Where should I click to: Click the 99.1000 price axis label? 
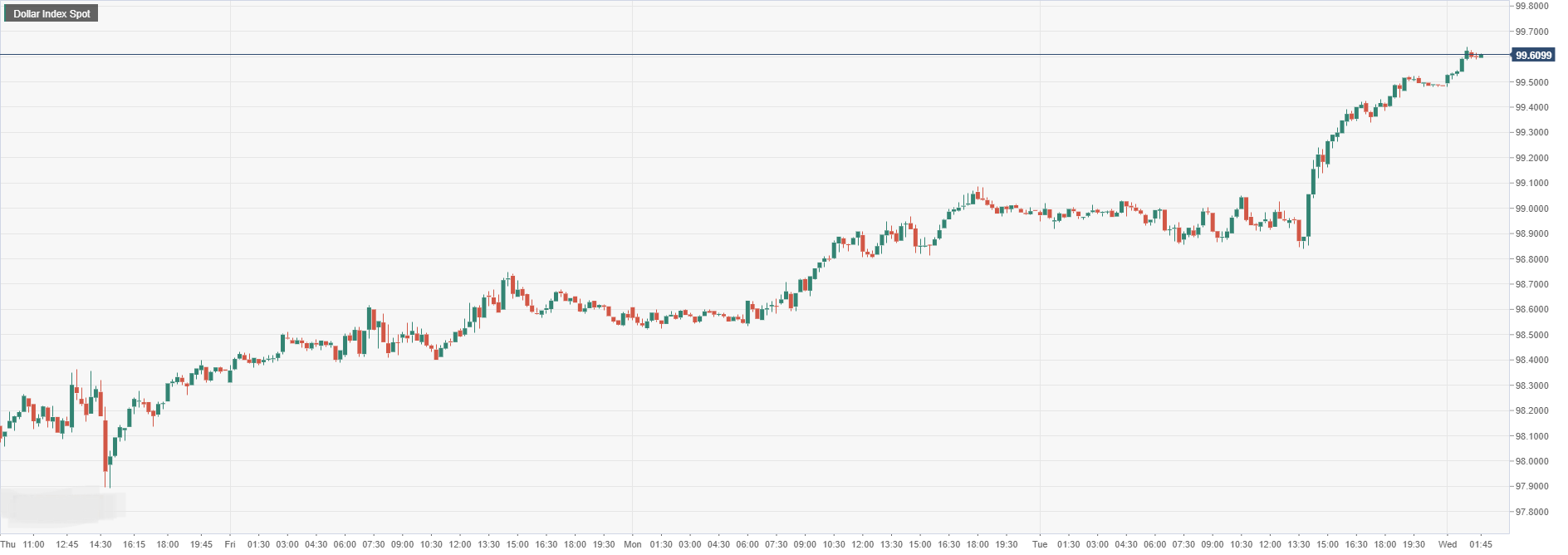click(1531, 183)
